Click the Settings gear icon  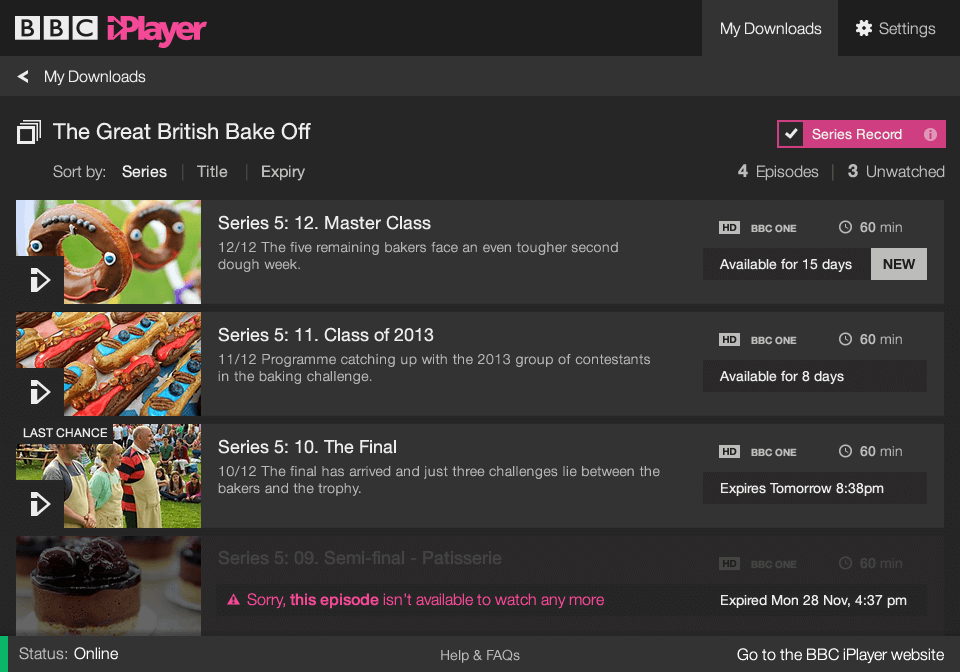pos(863,28)
